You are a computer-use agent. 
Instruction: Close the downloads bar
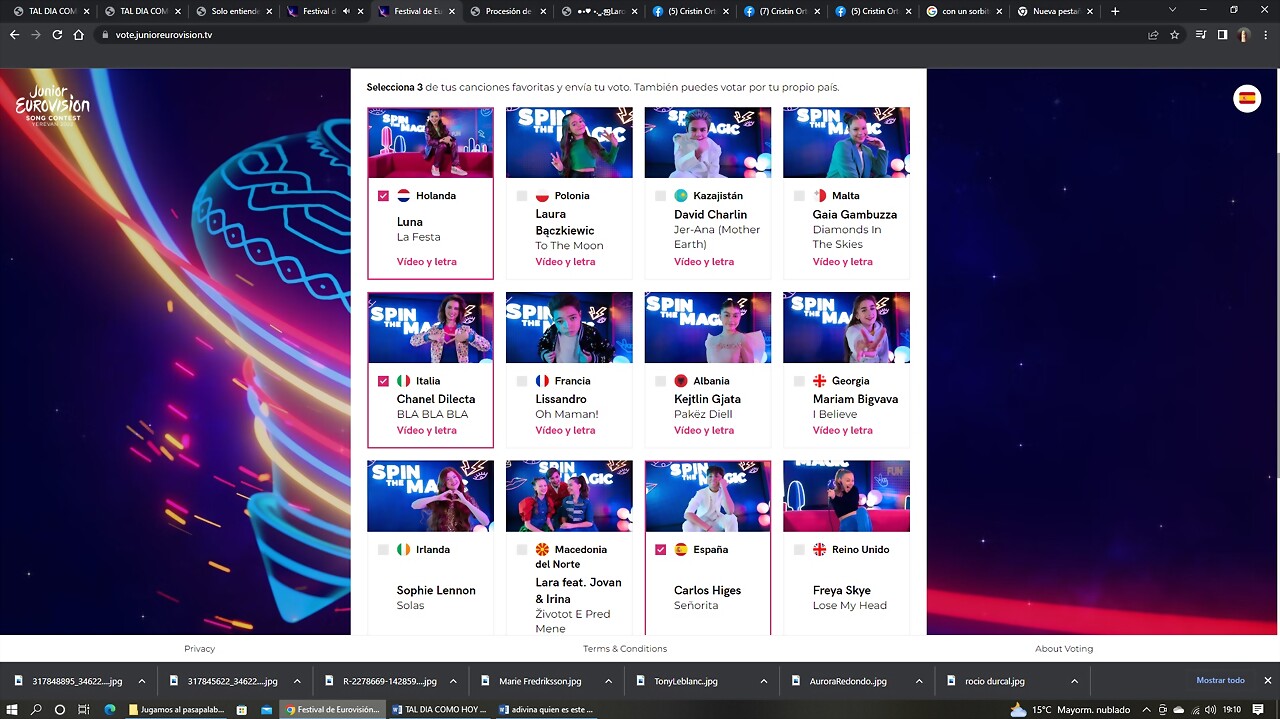[1268, 681]
